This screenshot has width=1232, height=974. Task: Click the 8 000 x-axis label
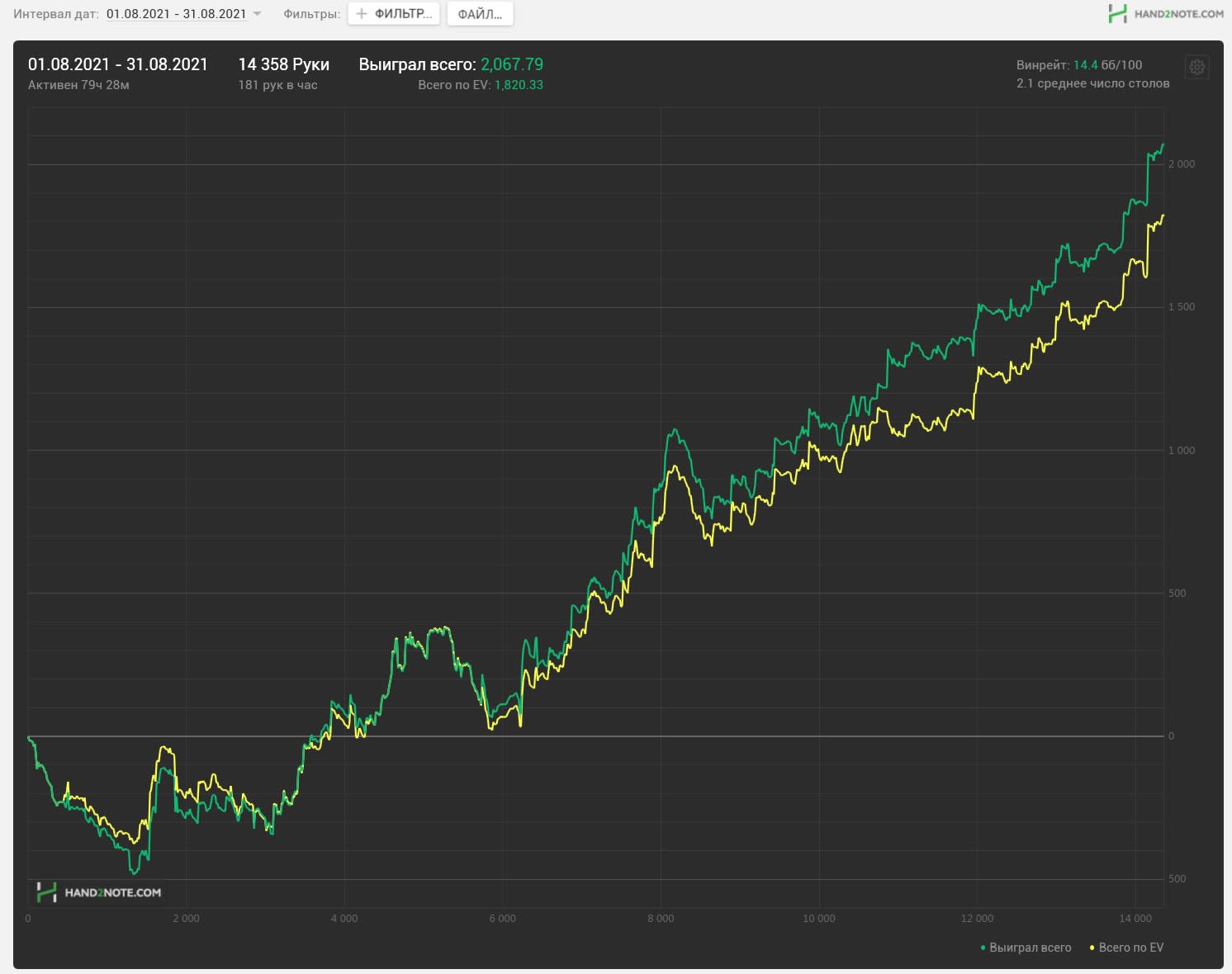coord(661,919)
